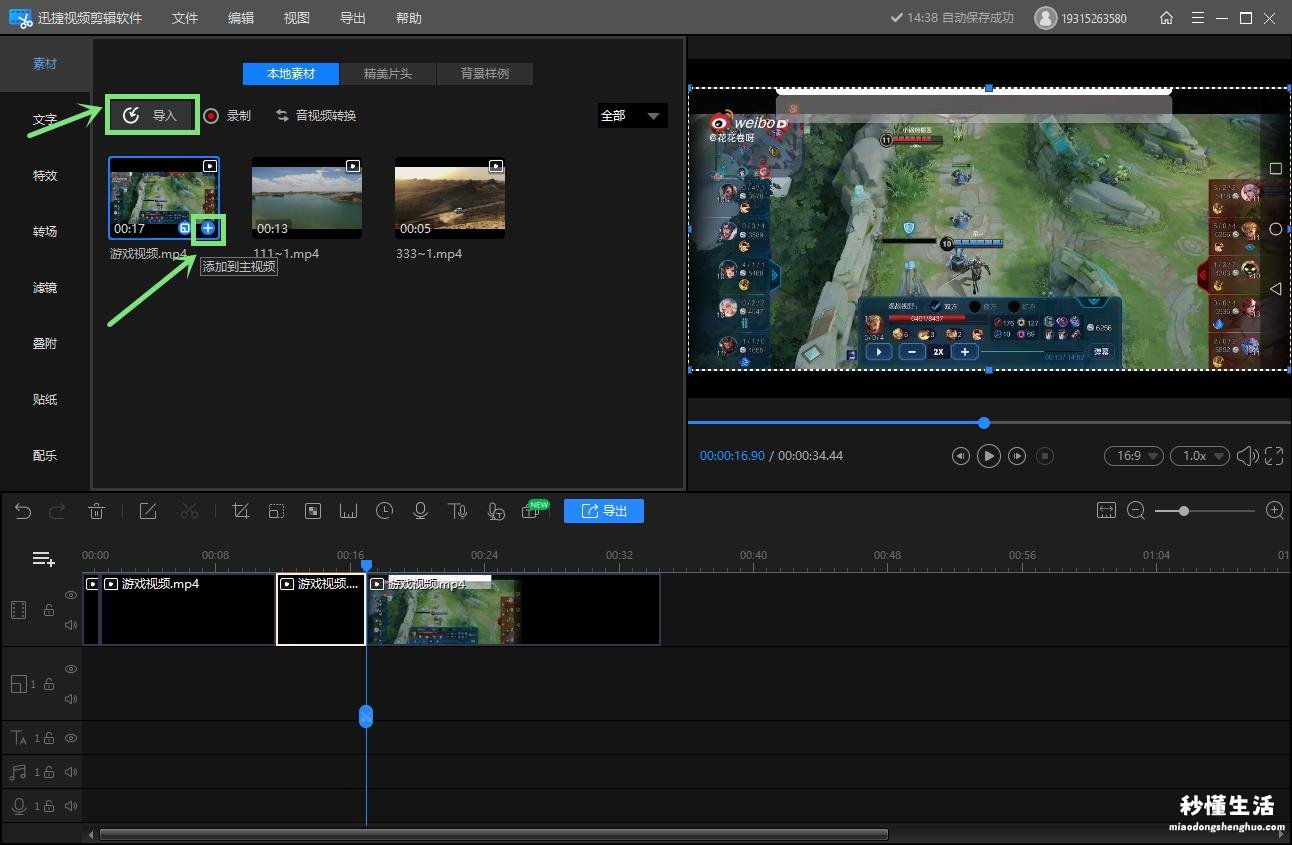The height and width of the screenshot is (845, 1292).
Task: Mute the voice recording track
Action: point(71,806)
